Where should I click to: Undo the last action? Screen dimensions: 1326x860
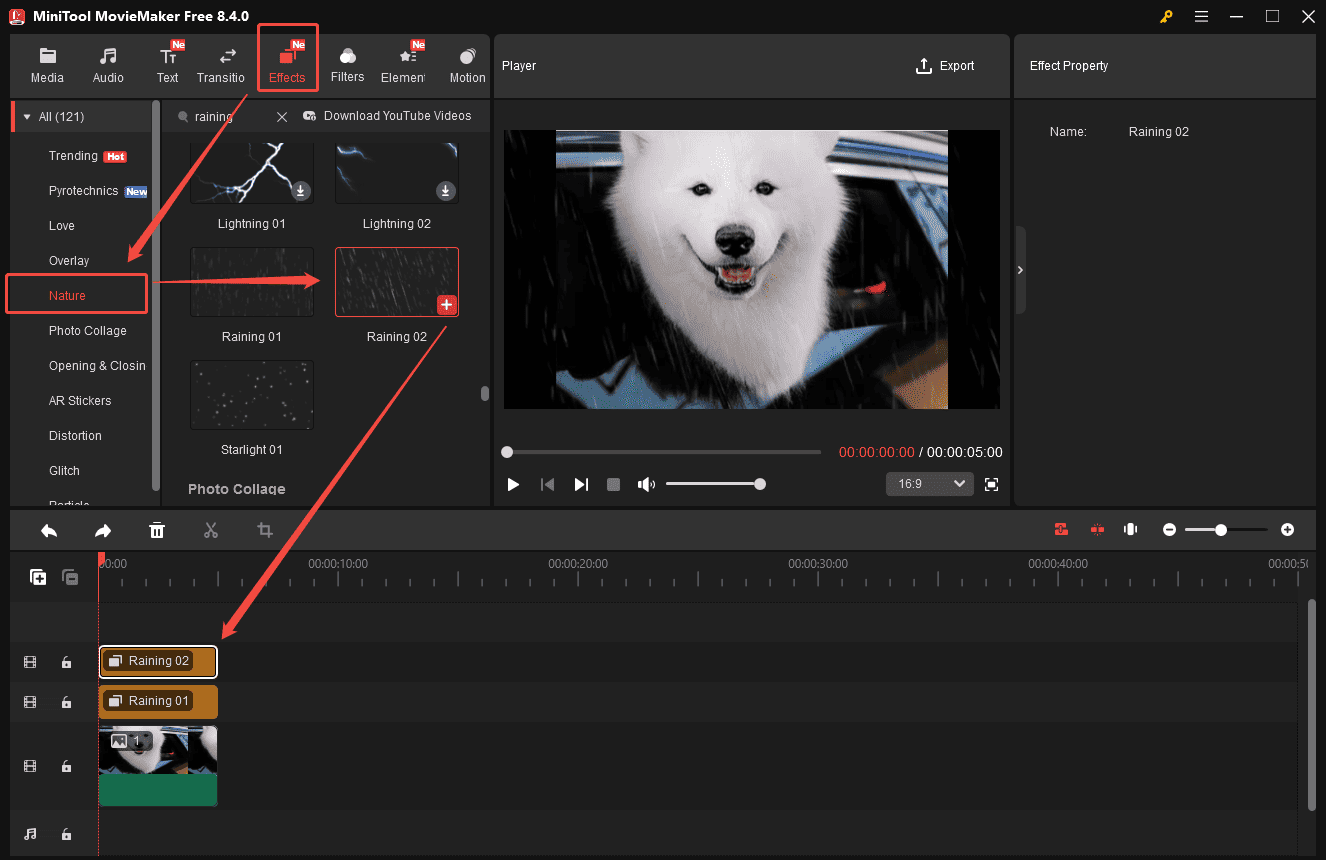[48, 530]
